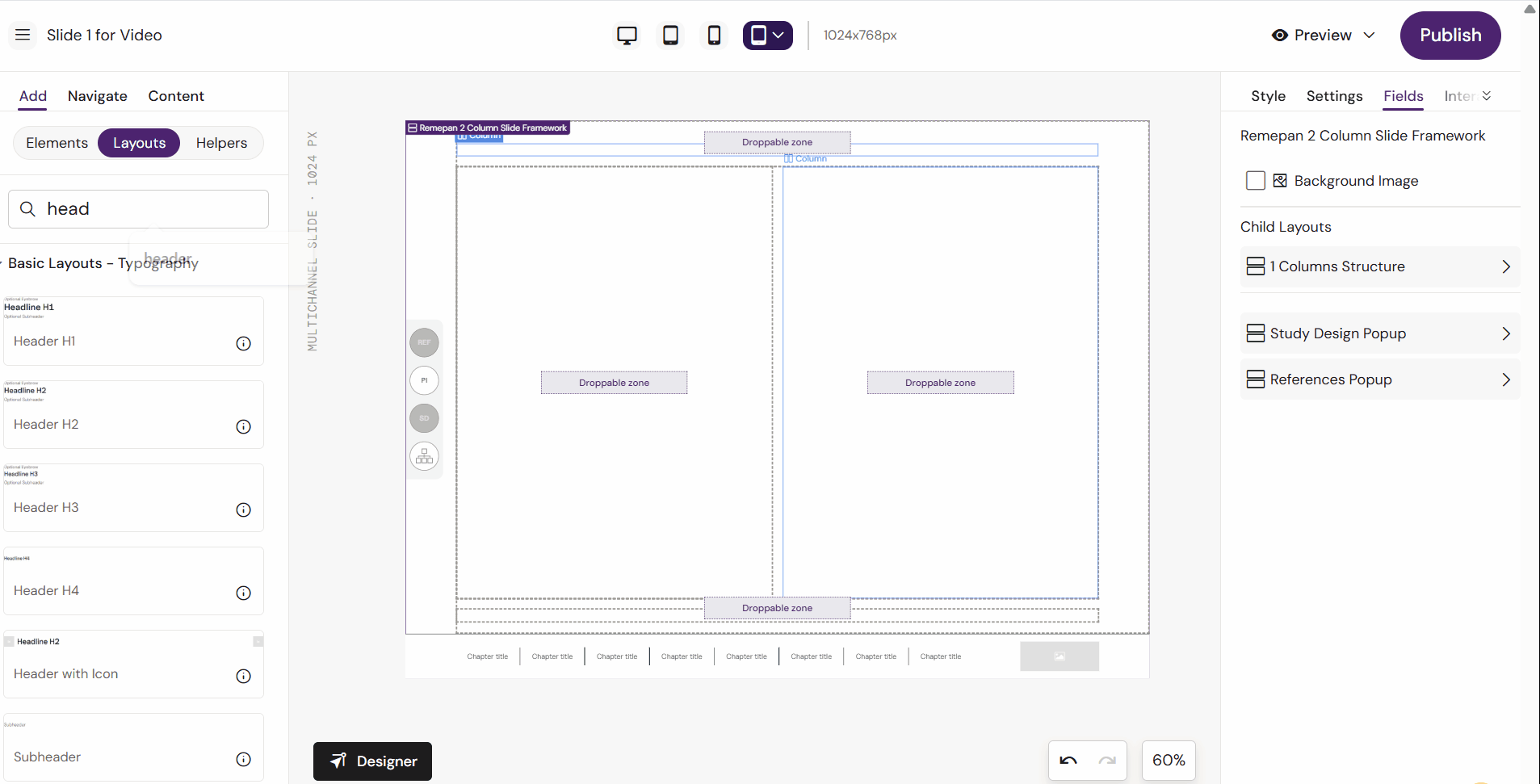Open Designer mode
The width and height of the screenshot is (1540, 784).
pyautogui.click(x=371, y=761)
